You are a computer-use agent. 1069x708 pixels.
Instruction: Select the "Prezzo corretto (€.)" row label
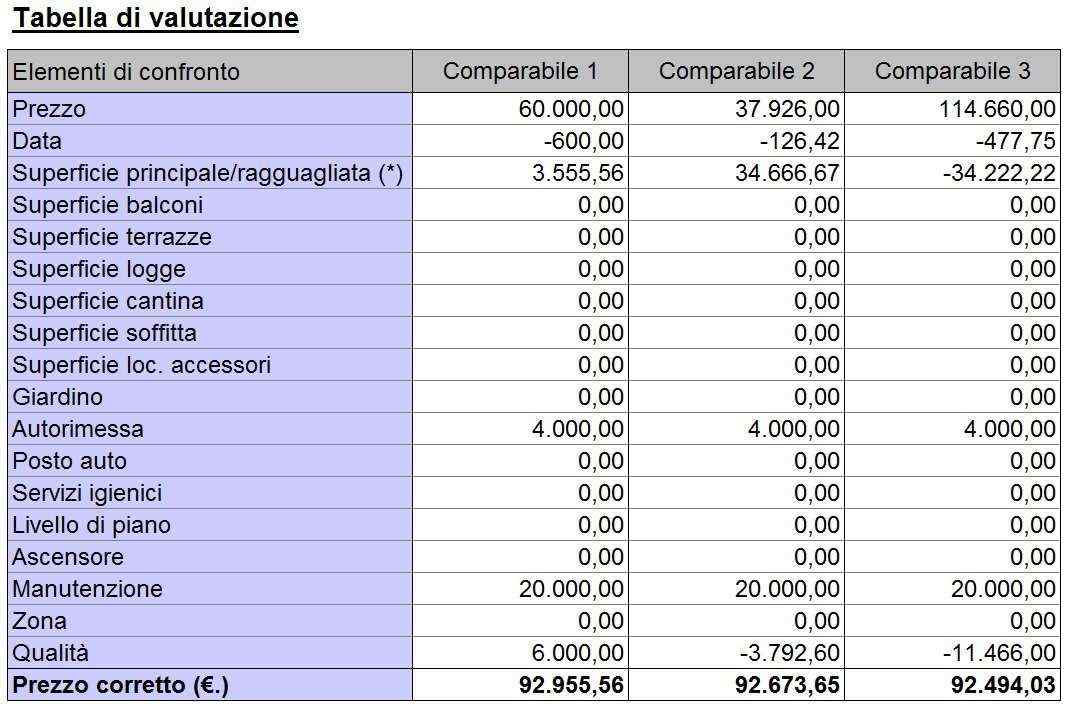(x=120, y=686)
